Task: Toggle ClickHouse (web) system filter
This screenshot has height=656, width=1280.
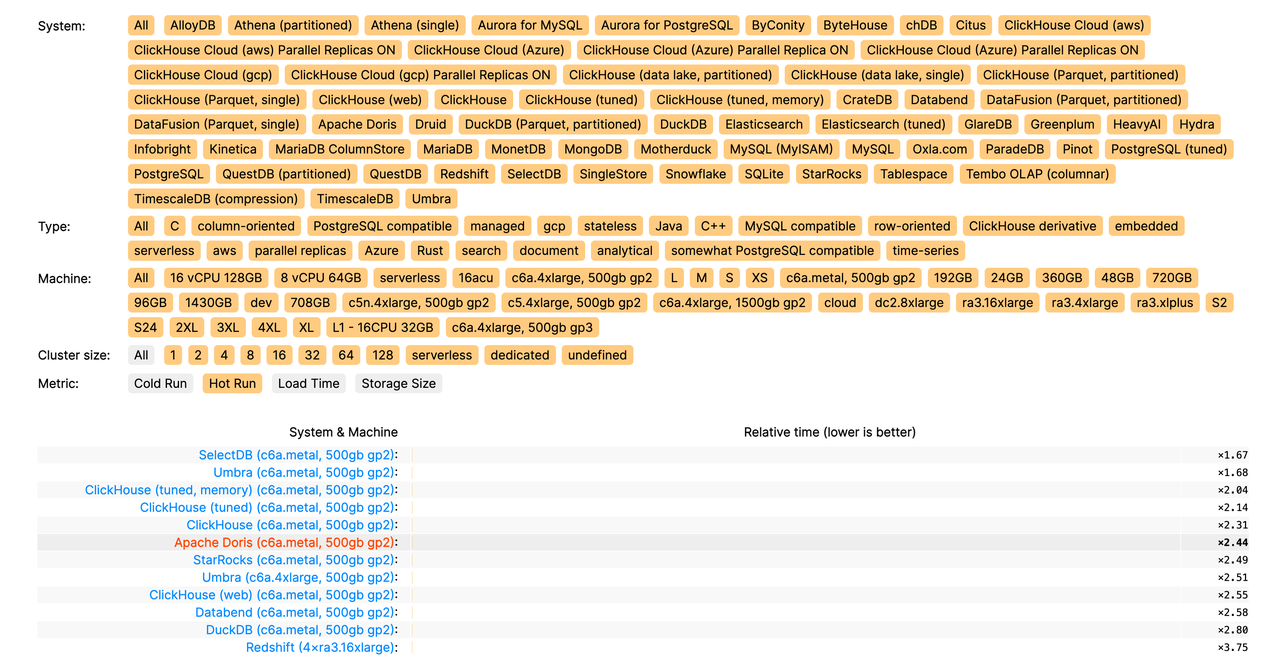Action: point(370,100)
